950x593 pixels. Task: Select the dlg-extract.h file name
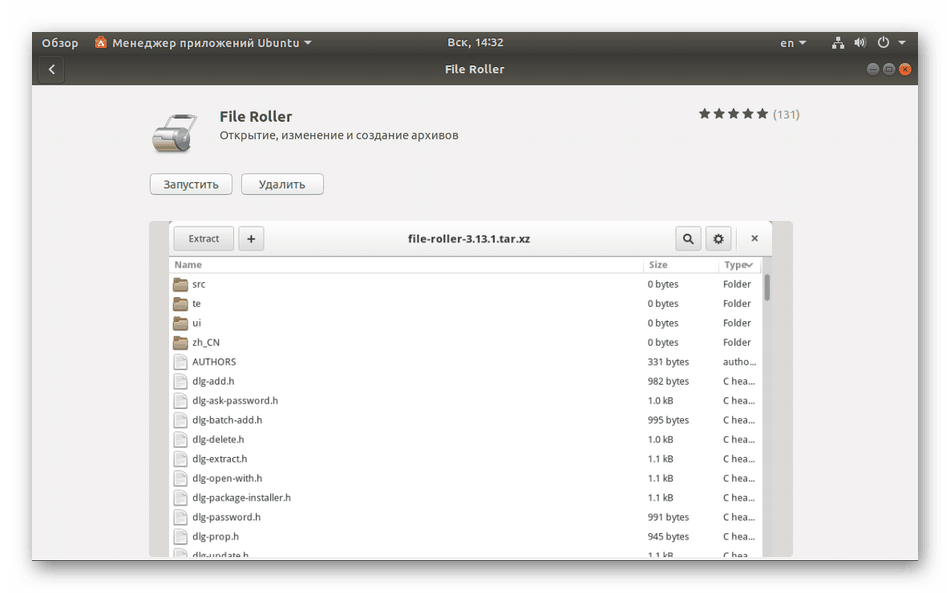[x=220, y=459]
